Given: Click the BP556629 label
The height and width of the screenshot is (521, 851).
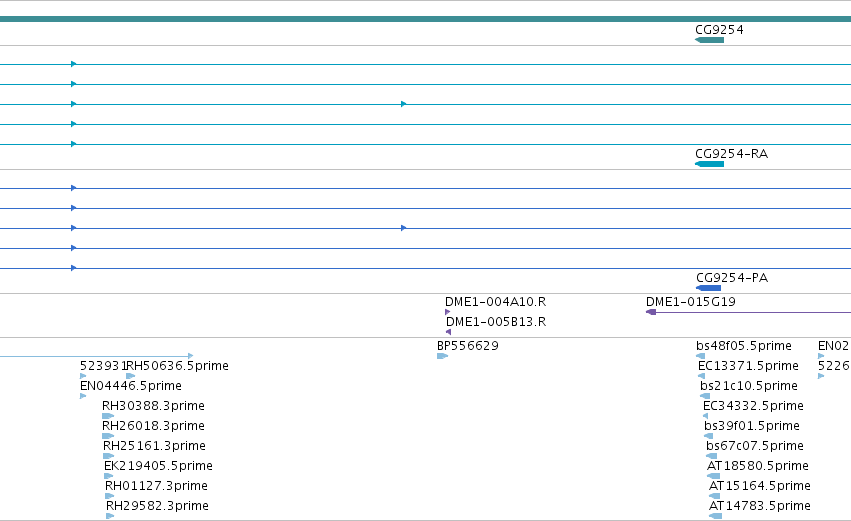Looking at the screenshot, I should (468, 346).
